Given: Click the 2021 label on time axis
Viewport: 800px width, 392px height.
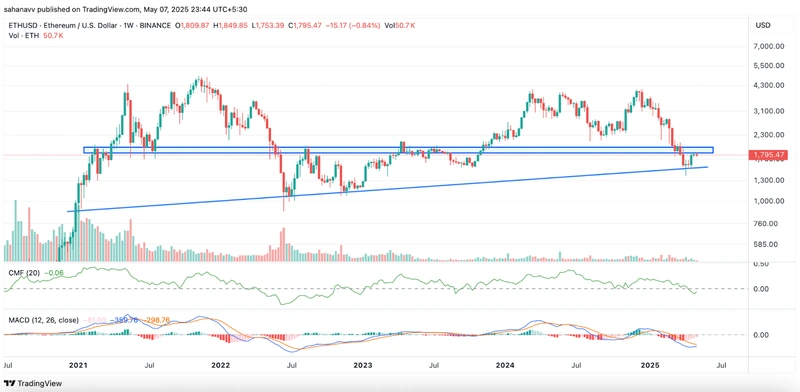Looking at the screenshot, I should [x=78, y=365].
